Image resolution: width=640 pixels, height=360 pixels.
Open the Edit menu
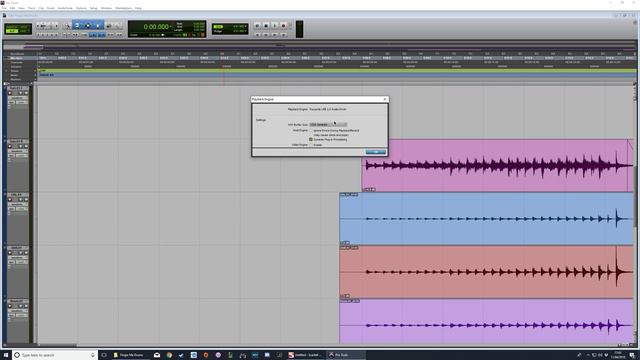(x=12, y=8)
